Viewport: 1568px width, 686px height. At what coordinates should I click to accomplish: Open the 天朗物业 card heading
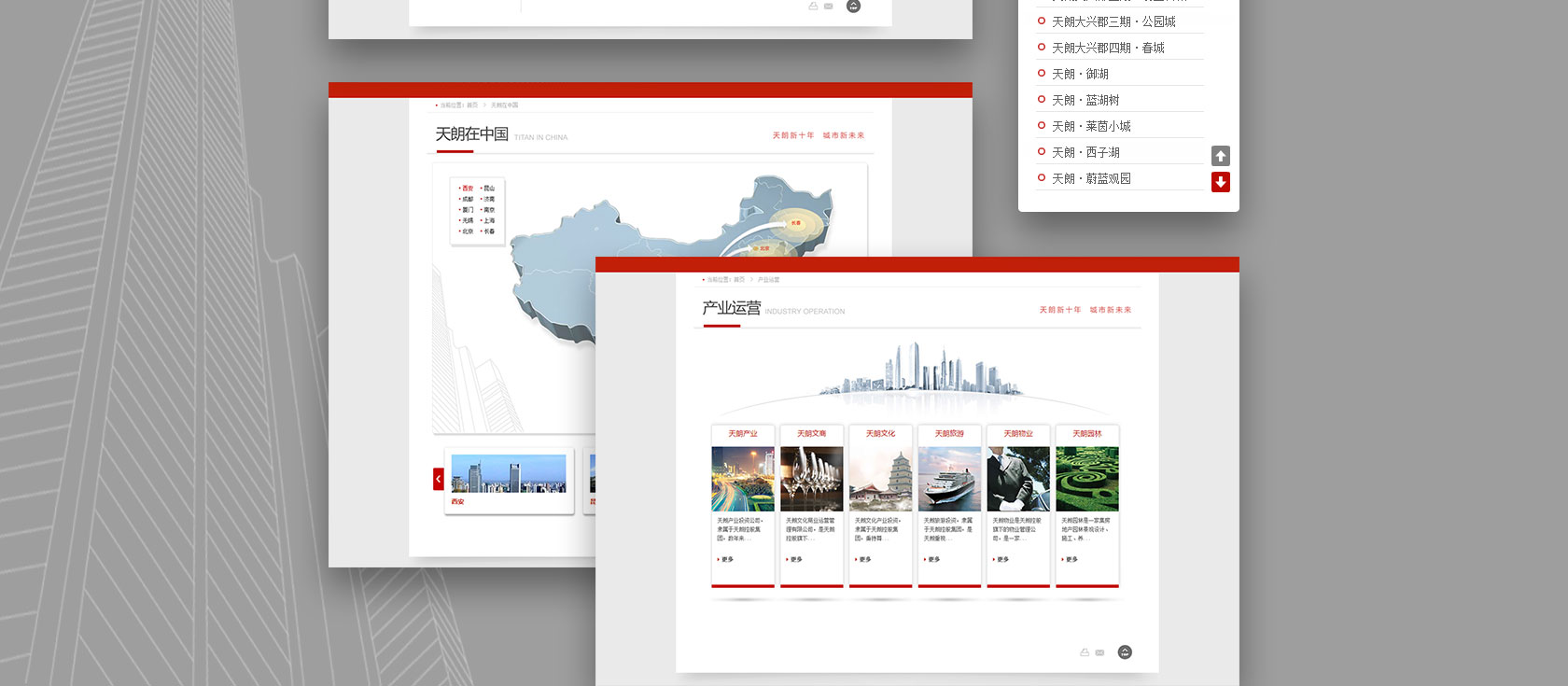coord(1018,434)
